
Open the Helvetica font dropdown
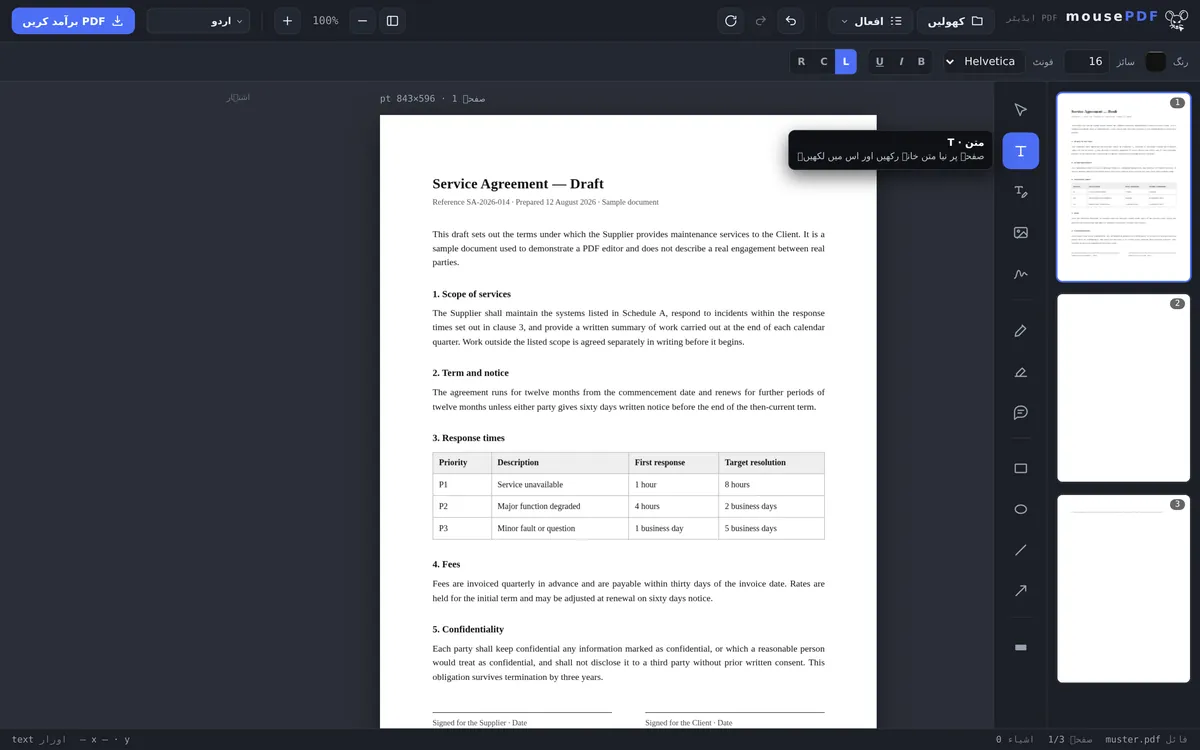pyautogui.click(x=983, y=62)
